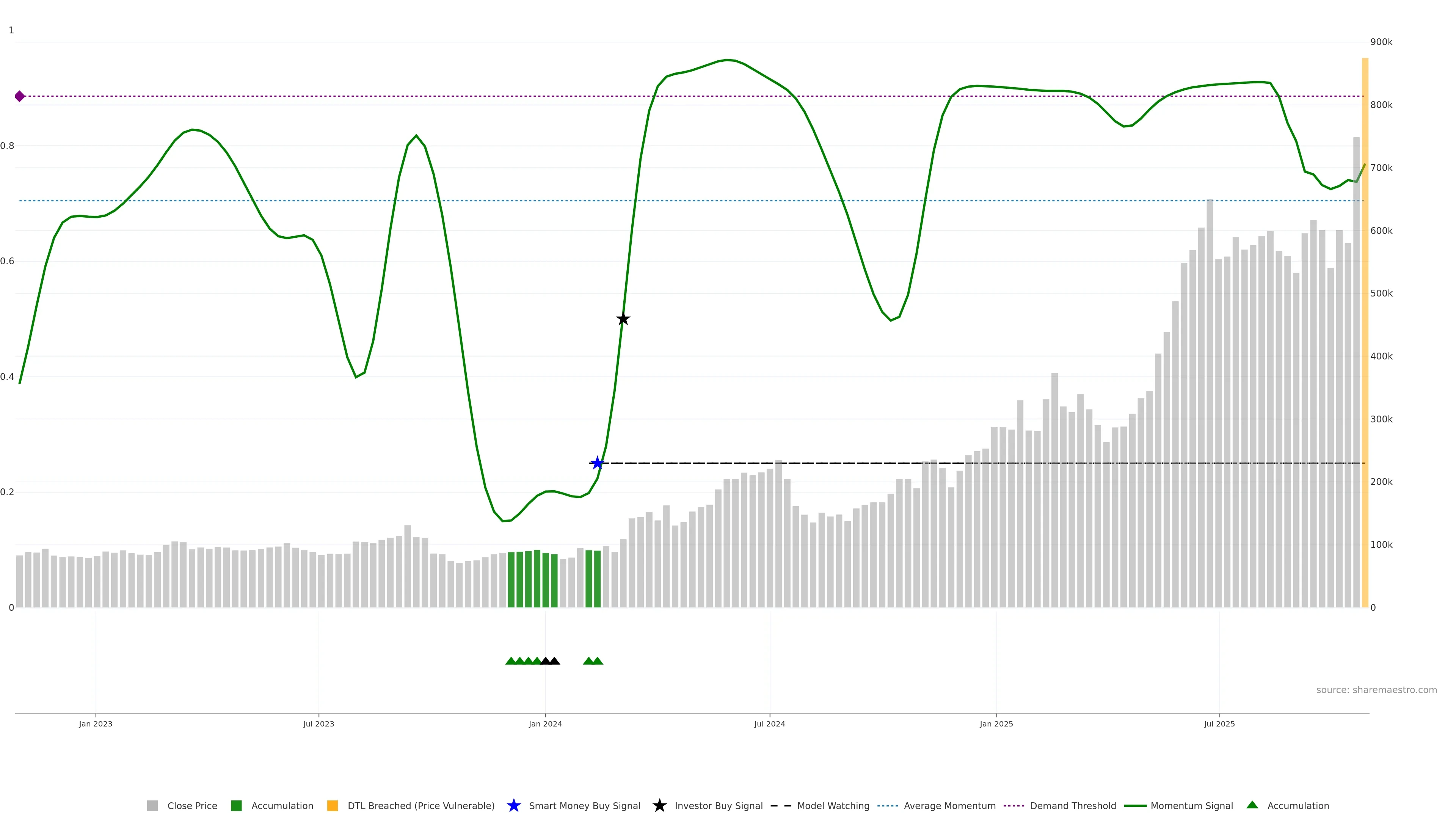Click the blue star icon in legend
The width and height of the screenshot is (1456, 819).
click(513, 805)
